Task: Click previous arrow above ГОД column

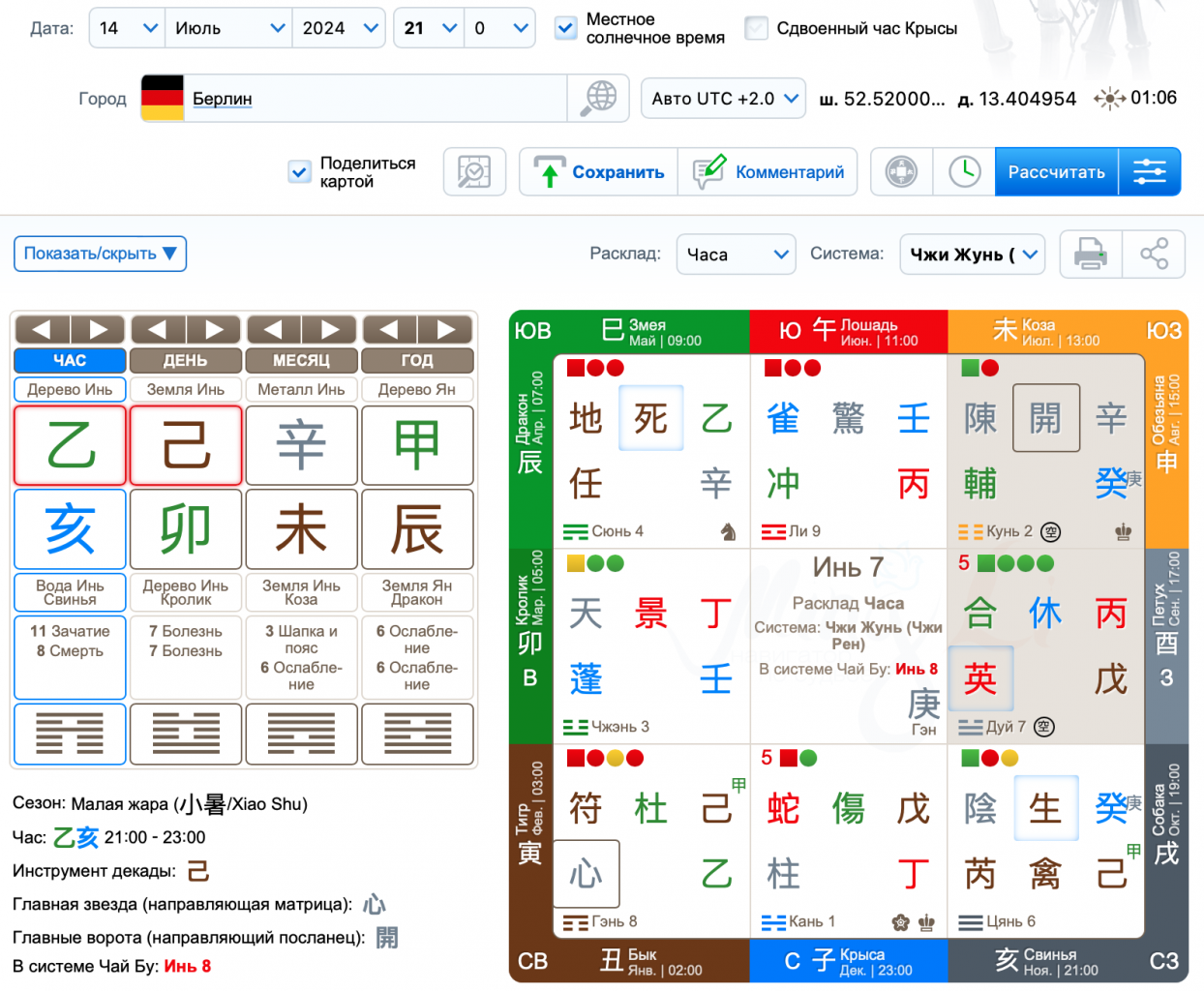Action: (x=389, y=330)
